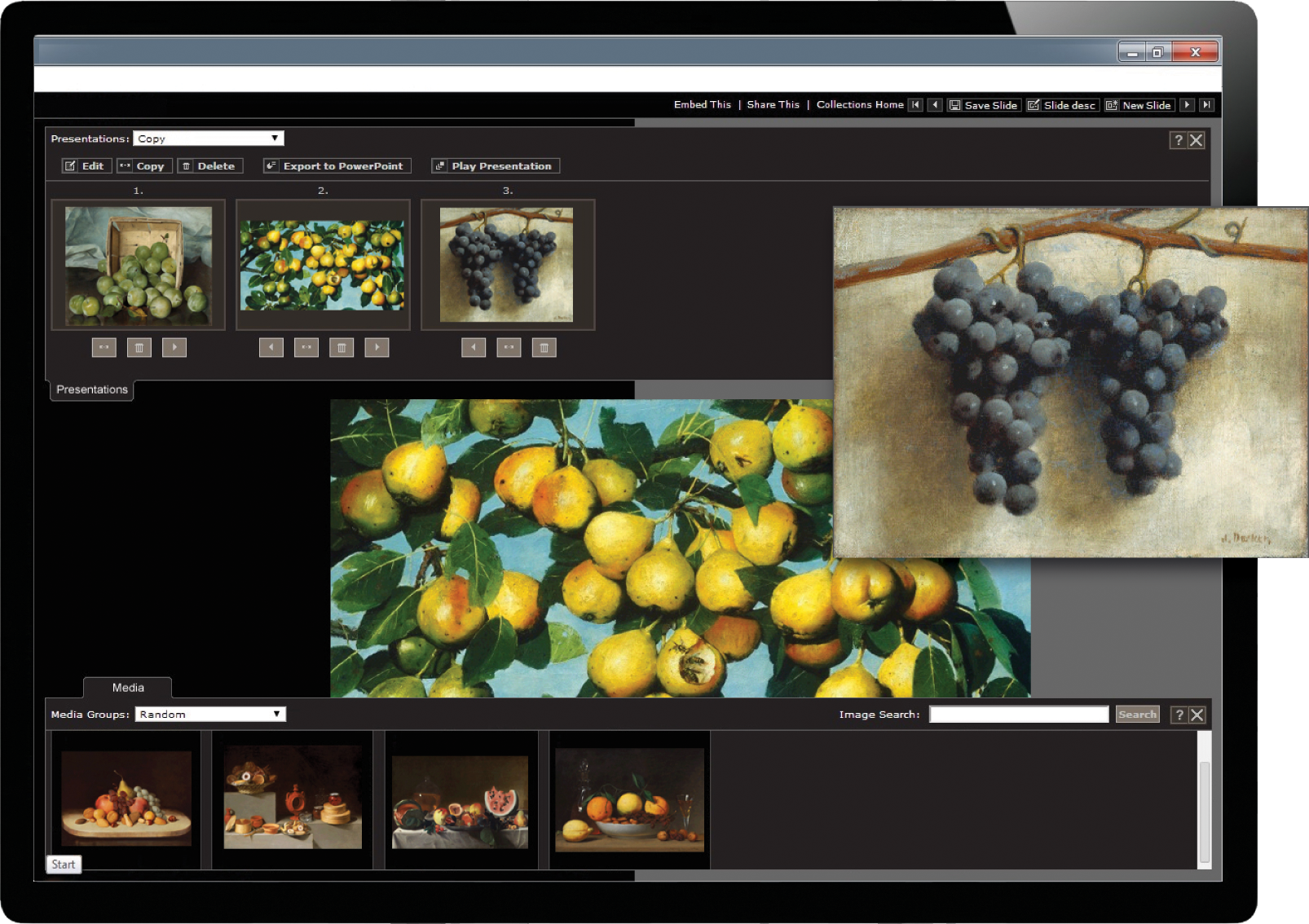Minimize the application window
Image resolution: width=1309 pixels, height=924 pixels.
click(1132, 53)
